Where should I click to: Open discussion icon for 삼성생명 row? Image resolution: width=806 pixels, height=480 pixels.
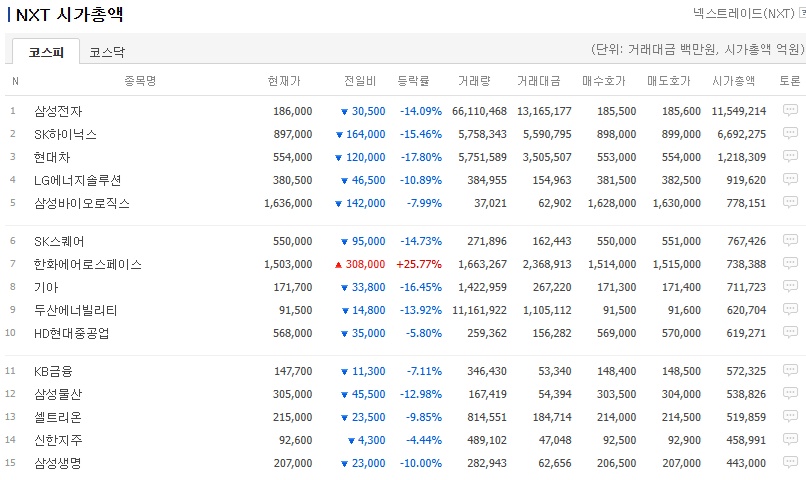[790, 462]
